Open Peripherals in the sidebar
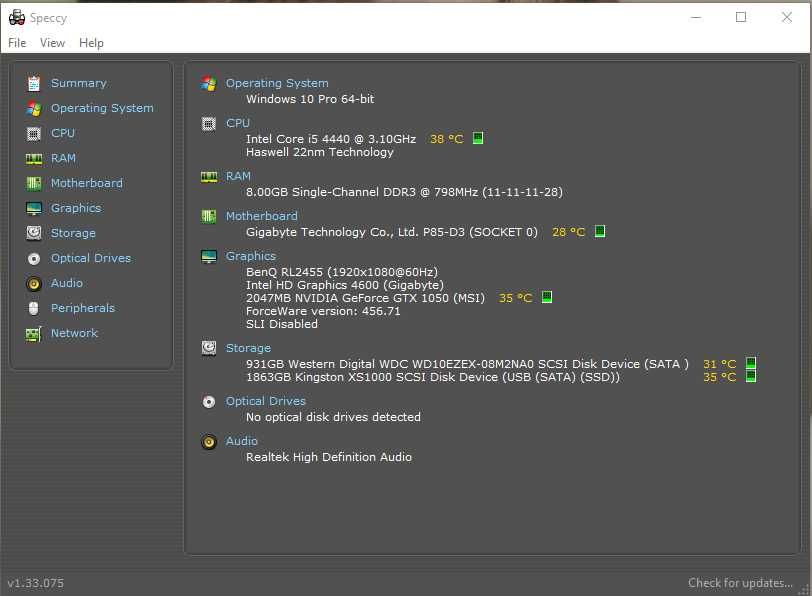 click(x=83, y=308)
